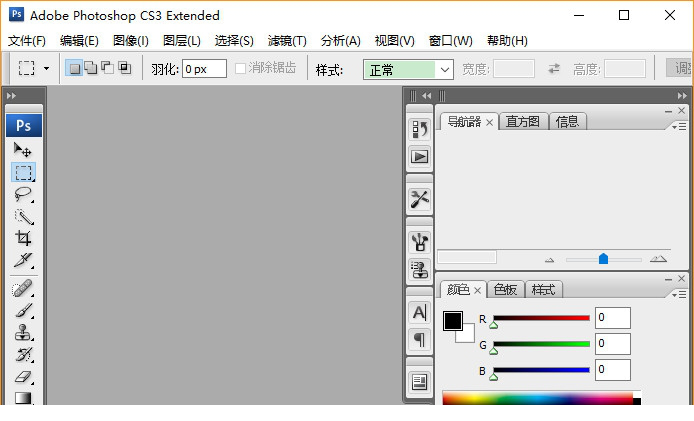
Task: Open the 窗口(W) menu
Action: pyautogui.click(x=451, y=41)
